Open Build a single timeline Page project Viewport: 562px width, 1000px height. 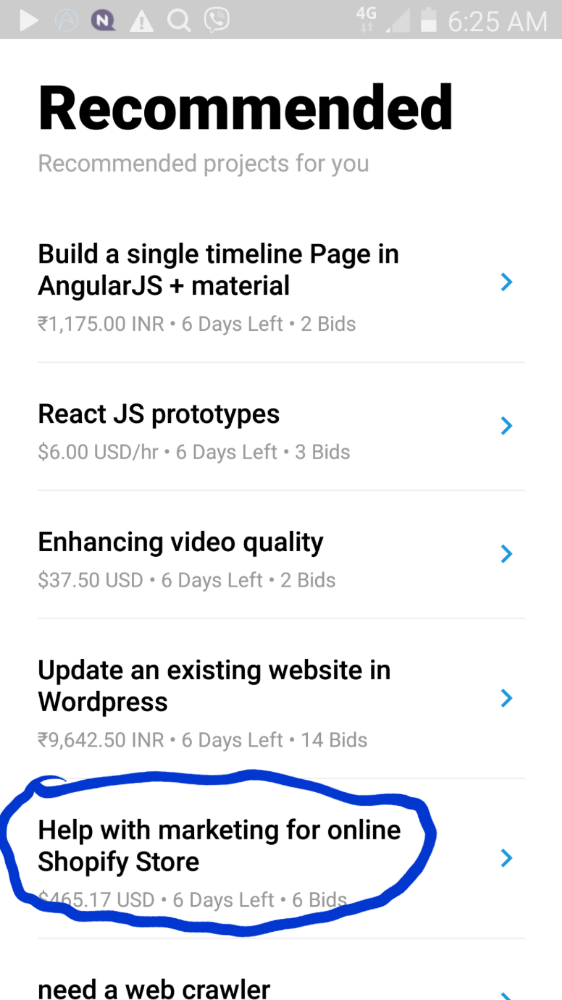[281, 288]
